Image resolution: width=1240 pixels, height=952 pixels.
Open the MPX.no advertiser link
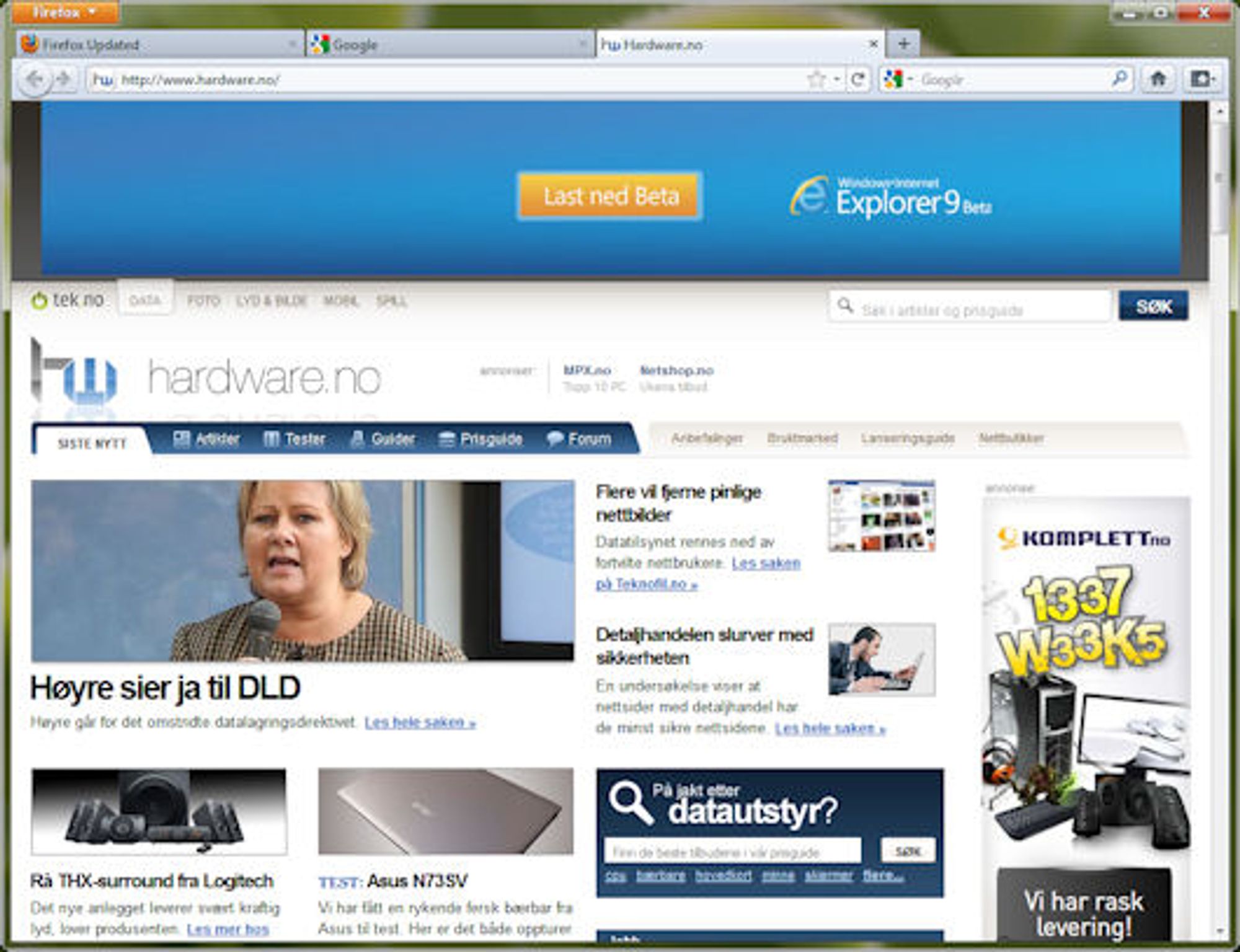[587, 371]
